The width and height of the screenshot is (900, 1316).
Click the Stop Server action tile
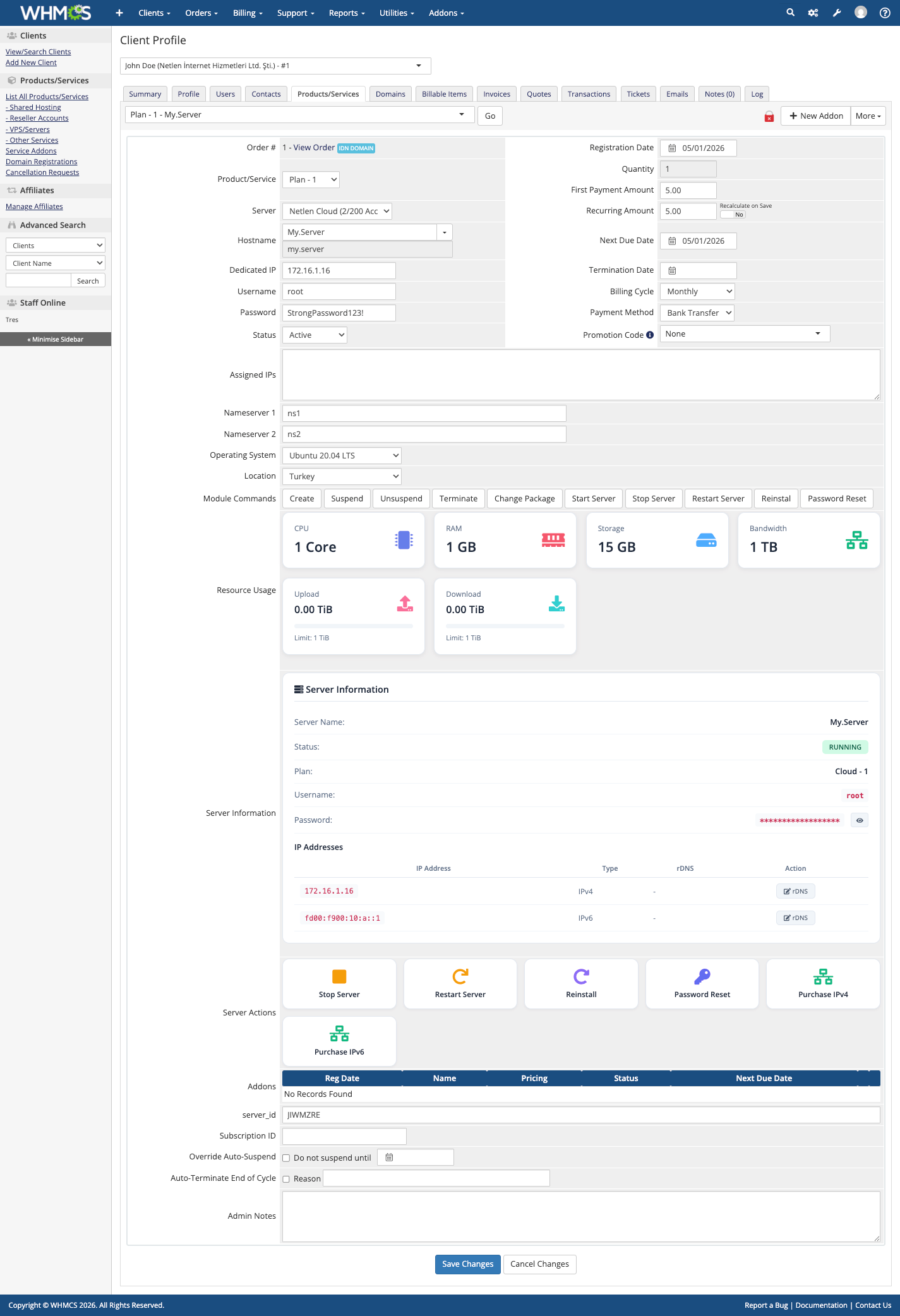pyautogui.click(x=339, y=983)
